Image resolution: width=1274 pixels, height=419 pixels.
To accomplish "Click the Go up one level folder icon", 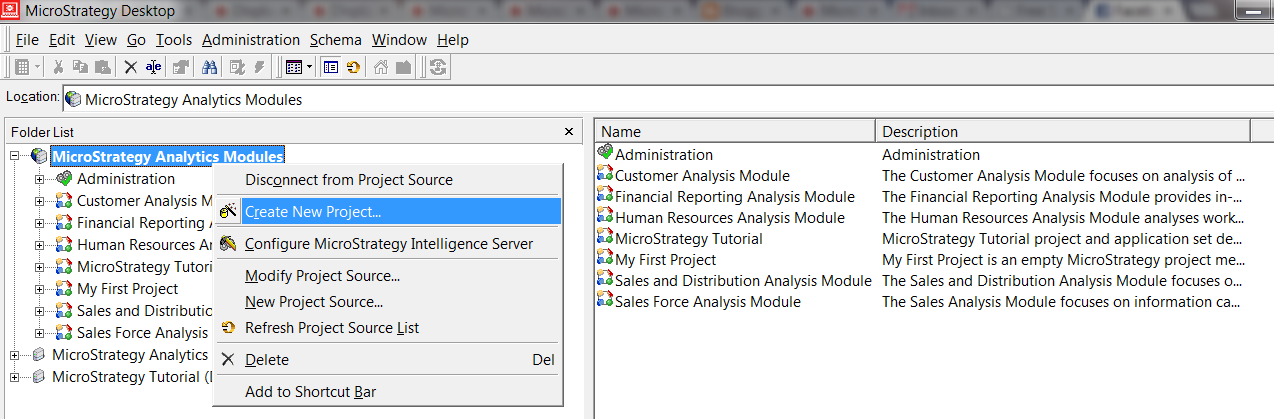I will tap(403, 67).
